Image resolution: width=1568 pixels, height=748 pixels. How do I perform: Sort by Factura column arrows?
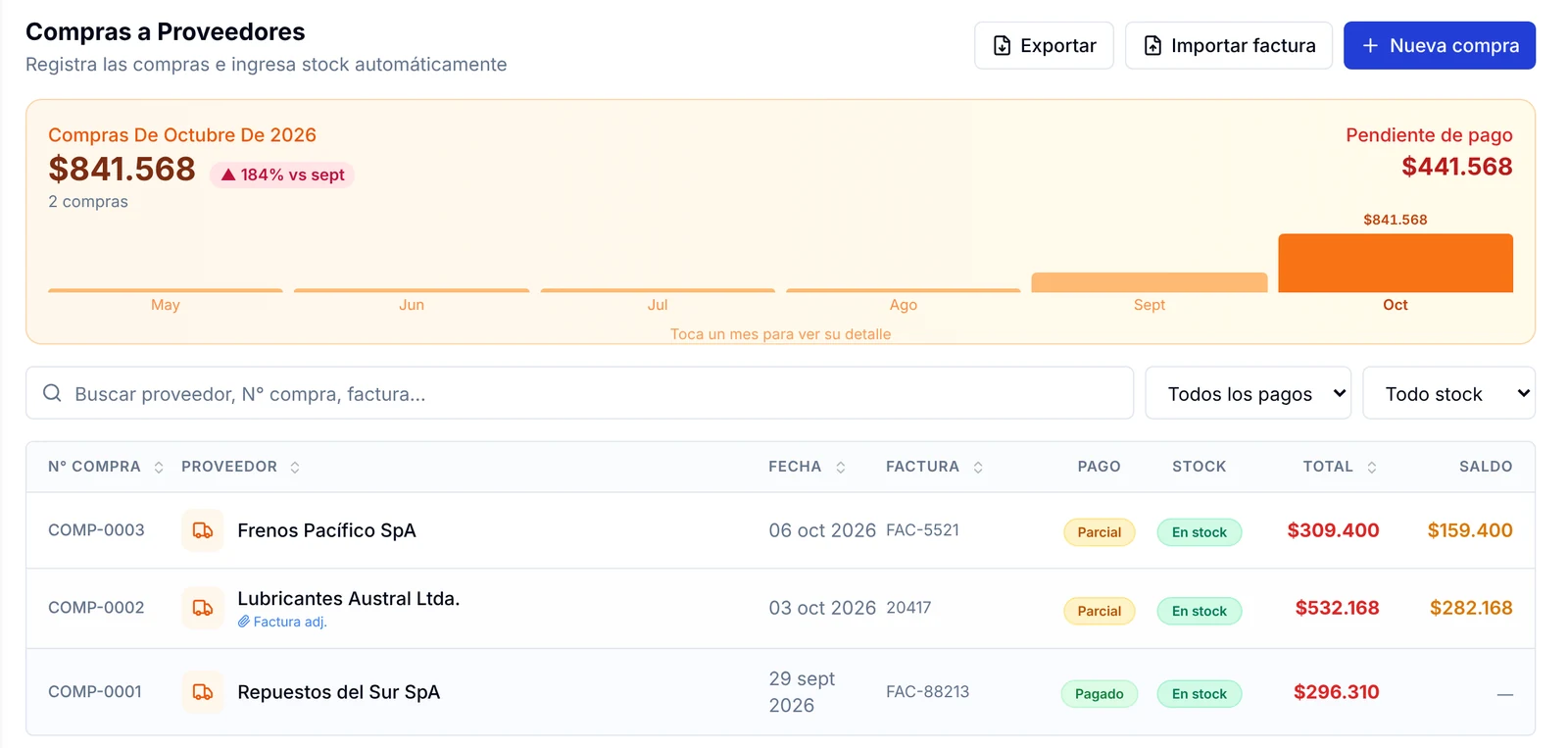click(x=978, y=468)
